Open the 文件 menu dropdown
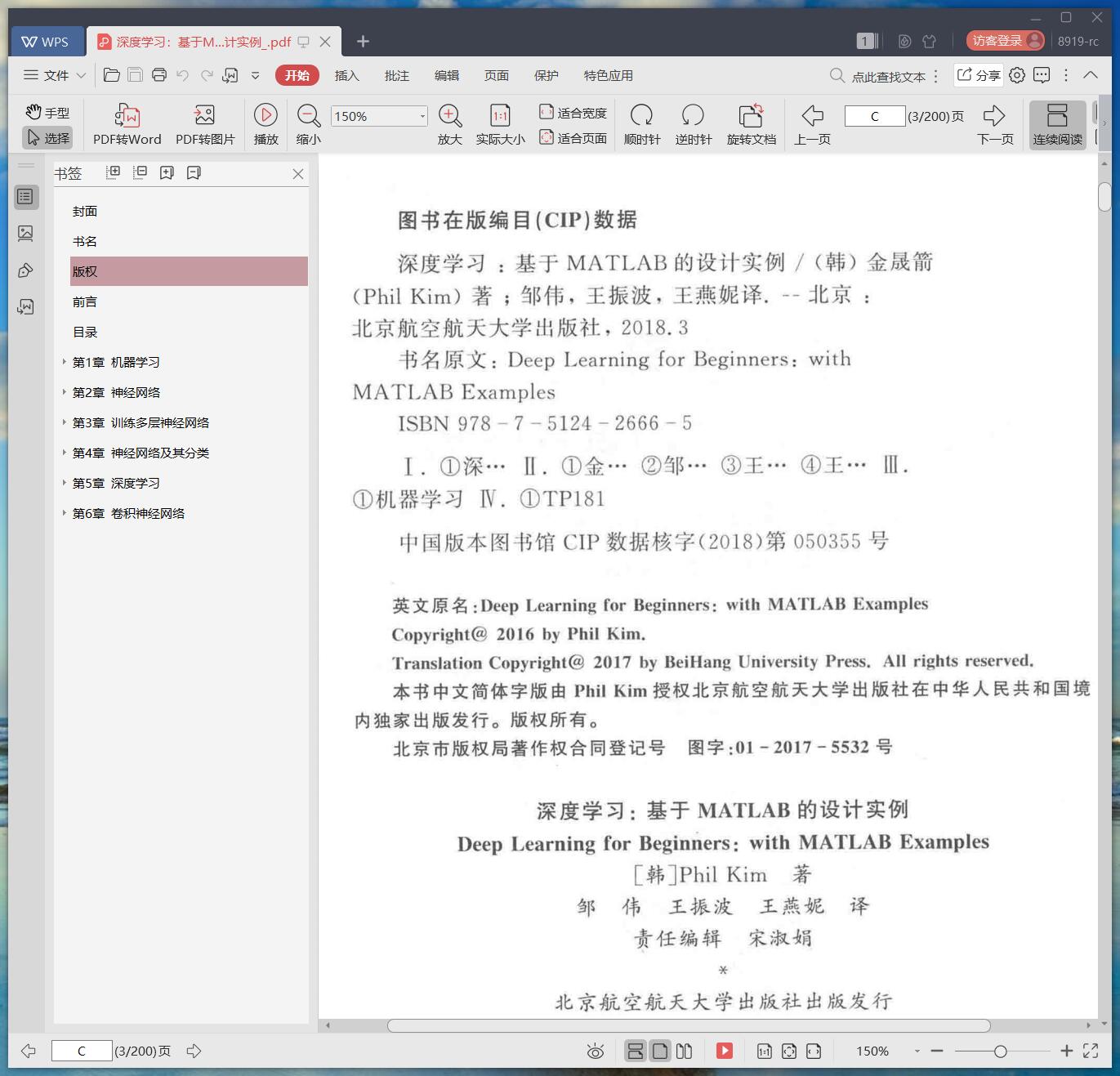Screen dimensions: 1120x1076 point(55,75)
